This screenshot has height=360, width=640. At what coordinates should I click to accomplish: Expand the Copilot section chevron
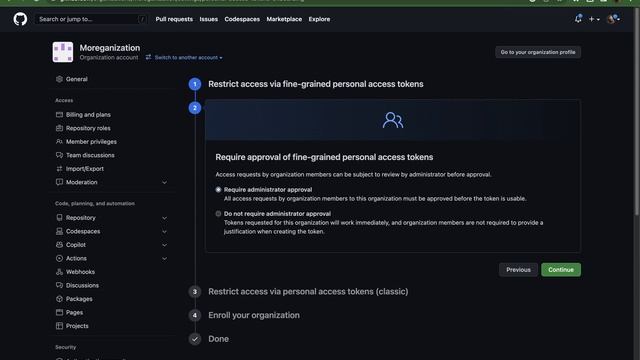(164, 245)
